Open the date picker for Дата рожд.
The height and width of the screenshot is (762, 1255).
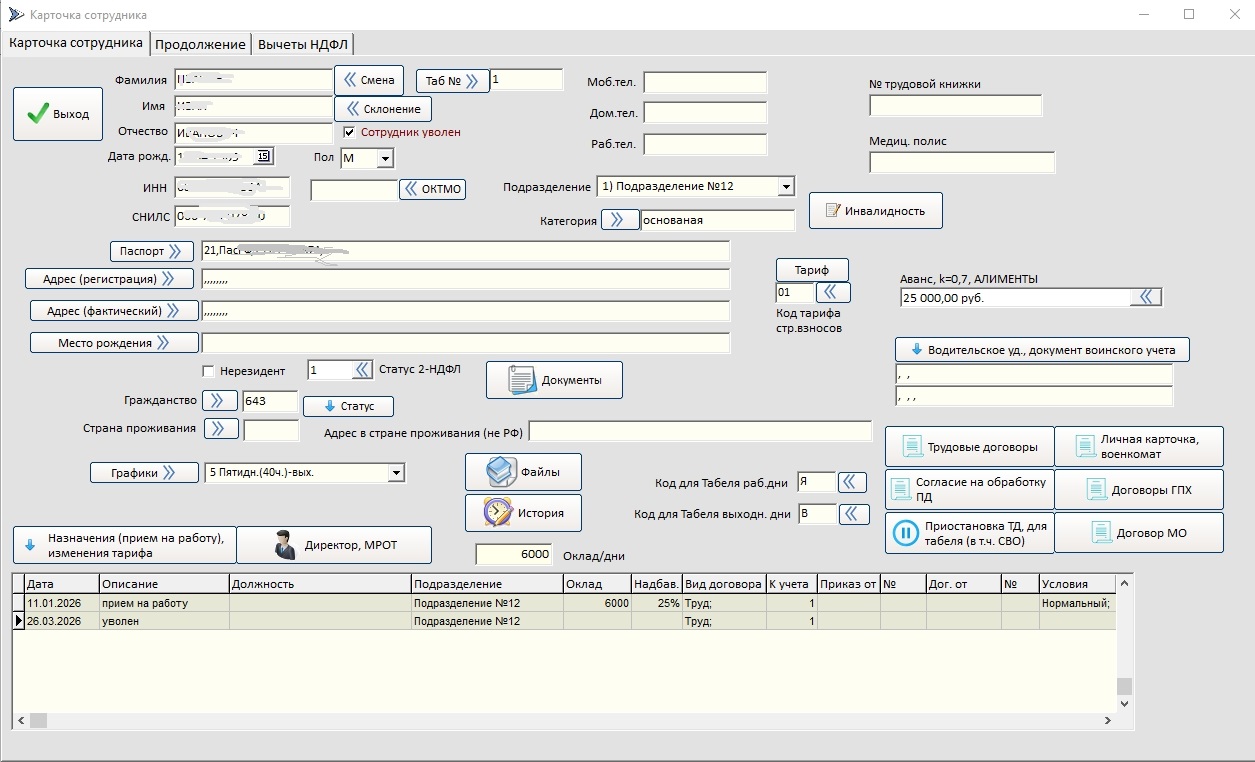click(264, 156)
